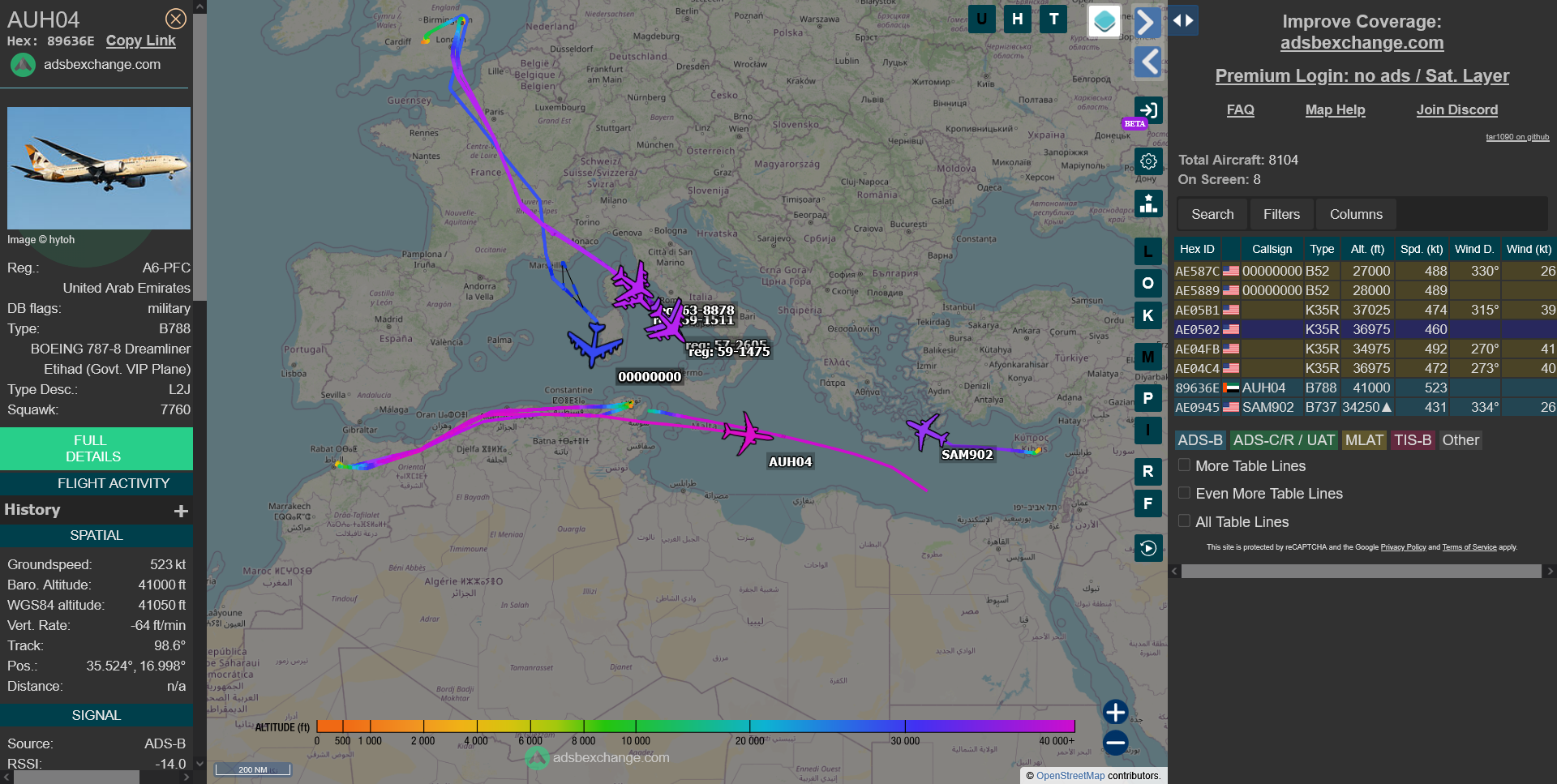Sort table by Type column

(1322, 249)
